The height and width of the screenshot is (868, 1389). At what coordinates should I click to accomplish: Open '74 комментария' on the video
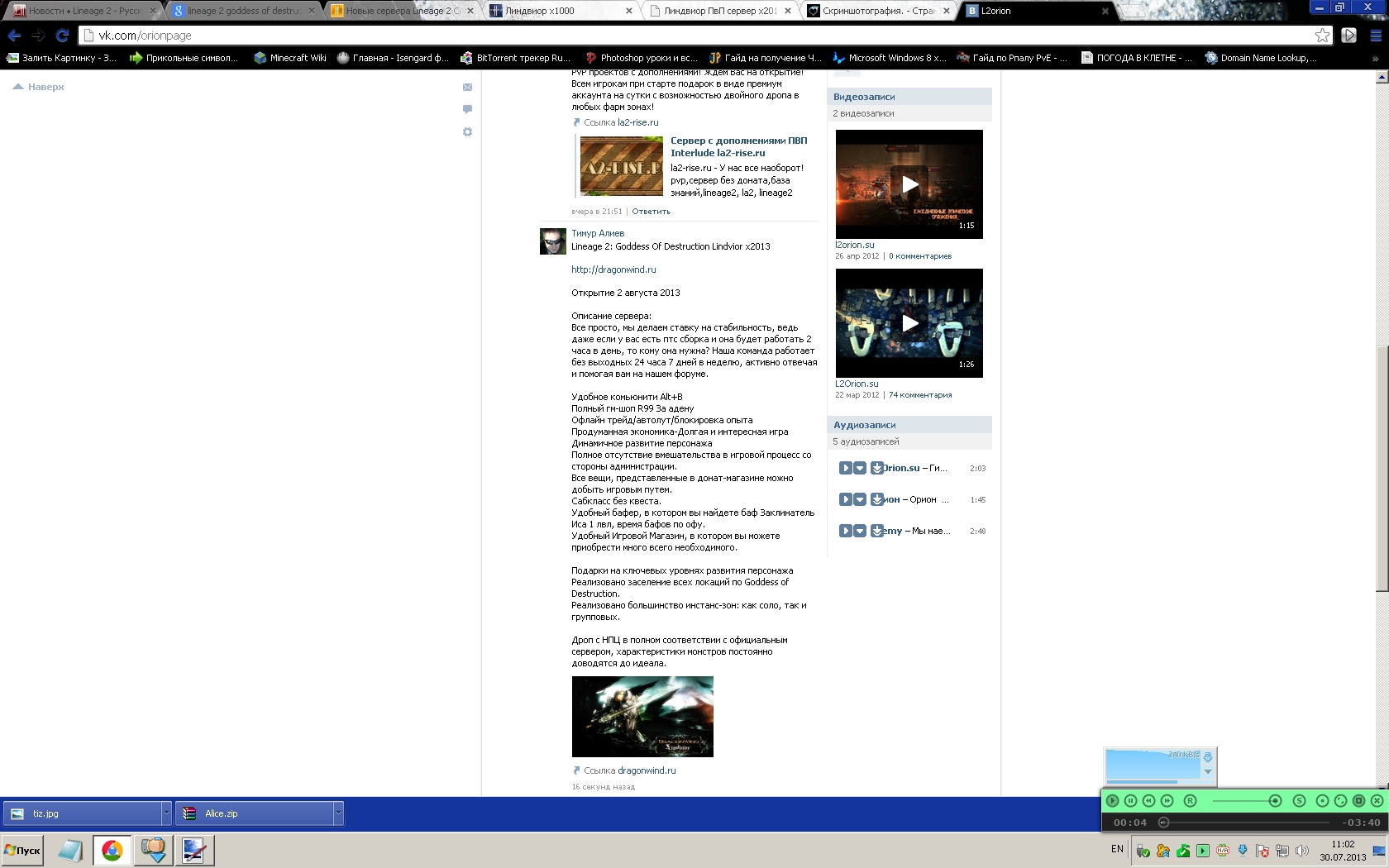pos(920,395)
